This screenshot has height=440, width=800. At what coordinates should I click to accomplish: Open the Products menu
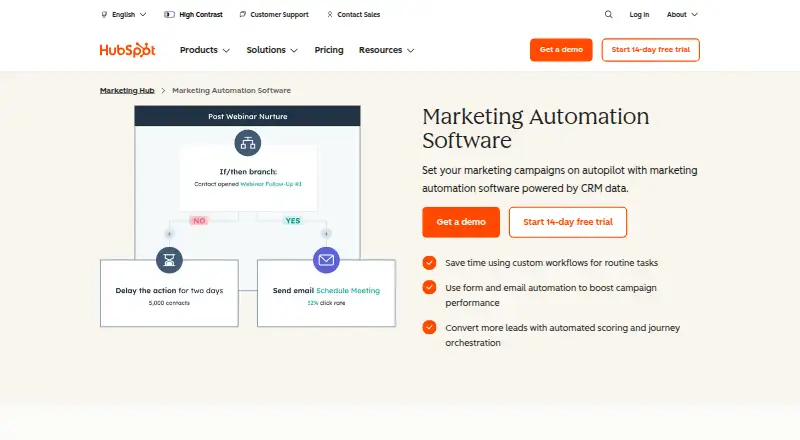coord(205,50)
